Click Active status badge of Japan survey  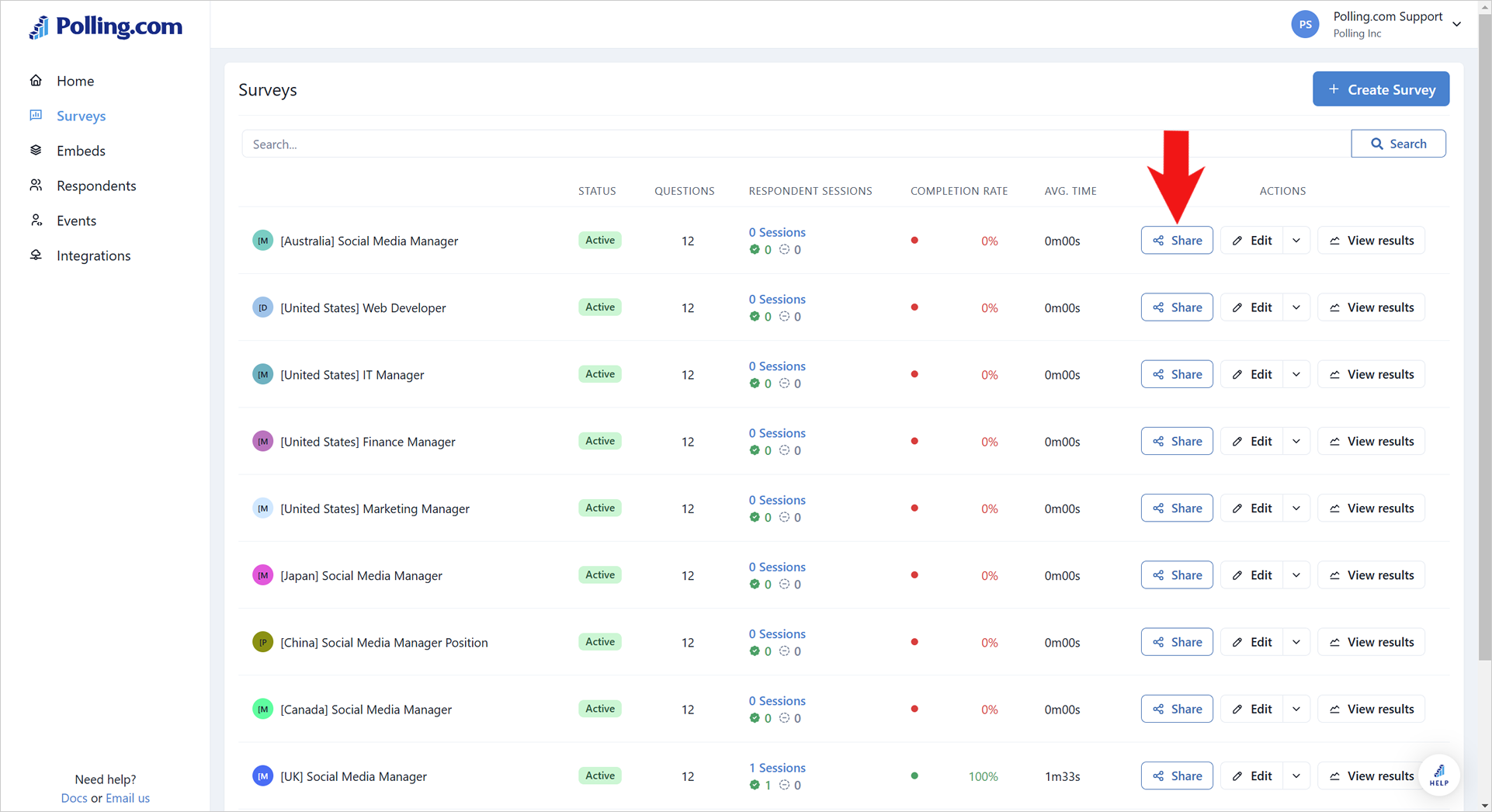[x=599, y=574]
